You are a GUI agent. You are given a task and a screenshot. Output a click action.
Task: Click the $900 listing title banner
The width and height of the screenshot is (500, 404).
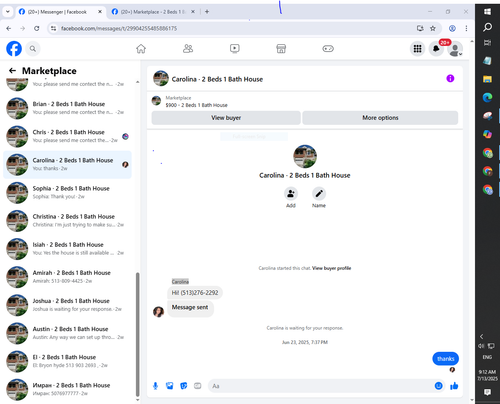point(196,105)
